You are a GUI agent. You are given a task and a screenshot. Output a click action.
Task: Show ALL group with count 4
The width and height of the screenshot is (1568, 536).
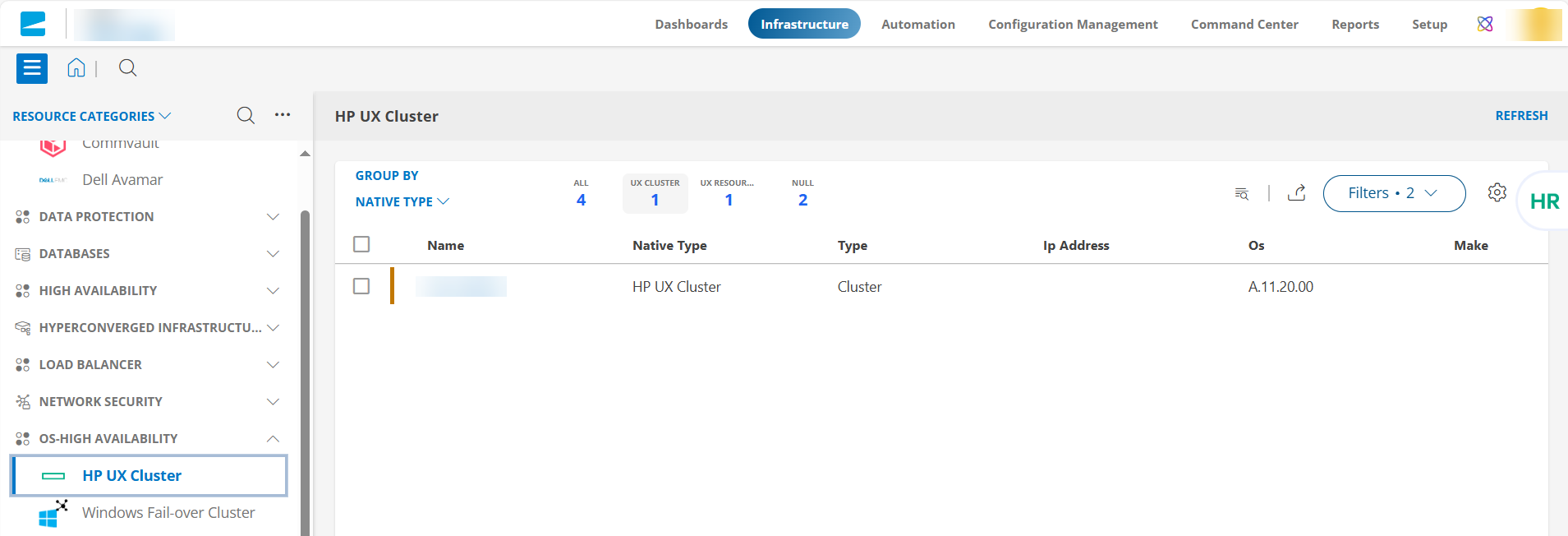click(x=581, y=193)
